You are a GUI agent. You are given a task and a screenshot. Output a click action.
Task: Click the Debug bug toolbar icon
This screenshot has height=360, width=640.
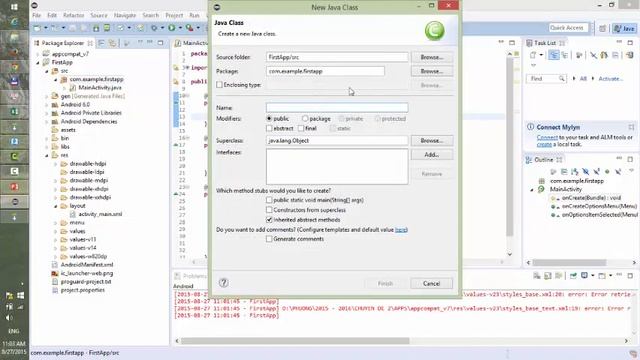(154, 28)
